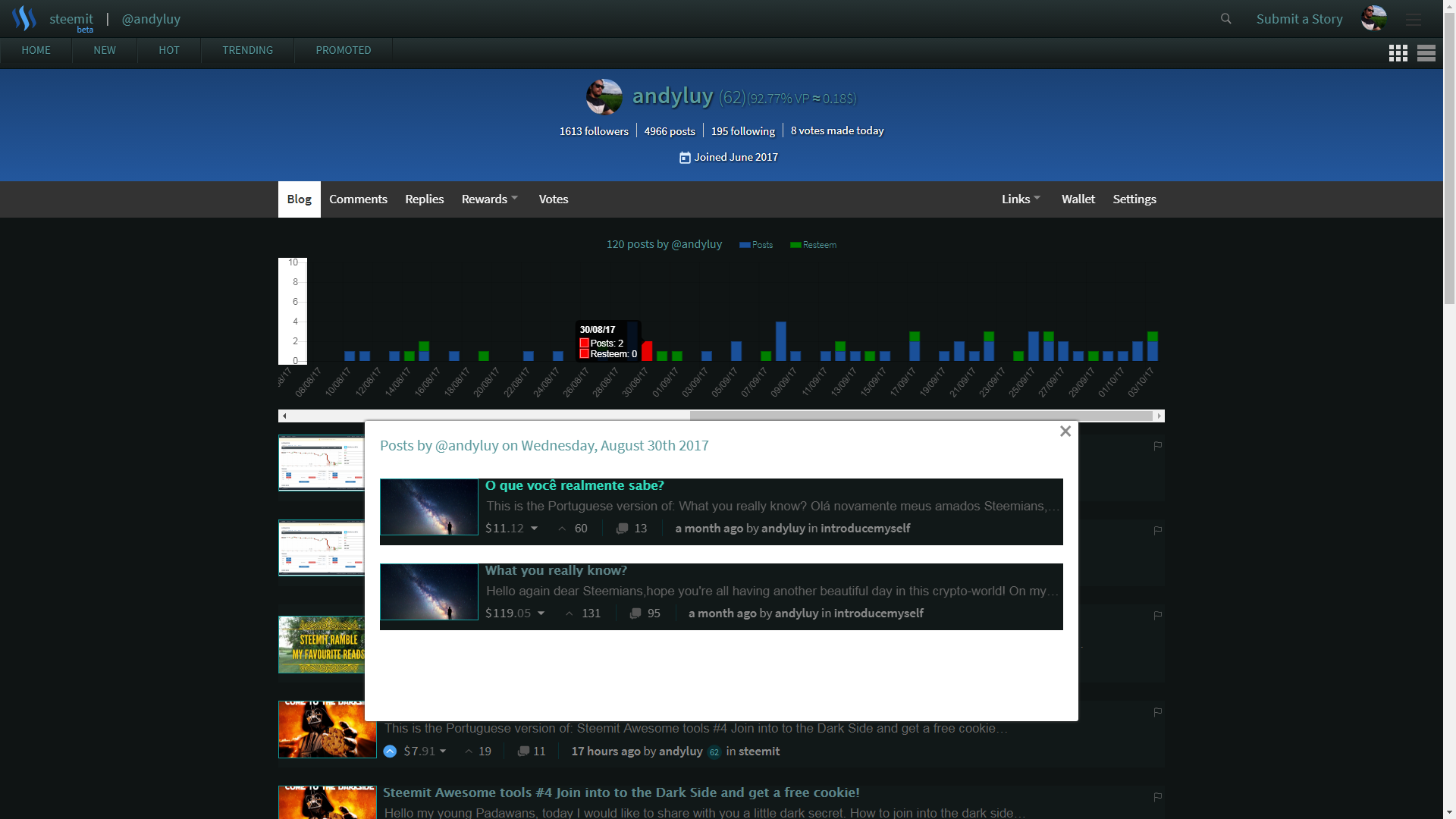This screenshot has height=819, width=1456.
Task: Open the Steemit Ramble post thumbnail
Action: tap(322, 645)
